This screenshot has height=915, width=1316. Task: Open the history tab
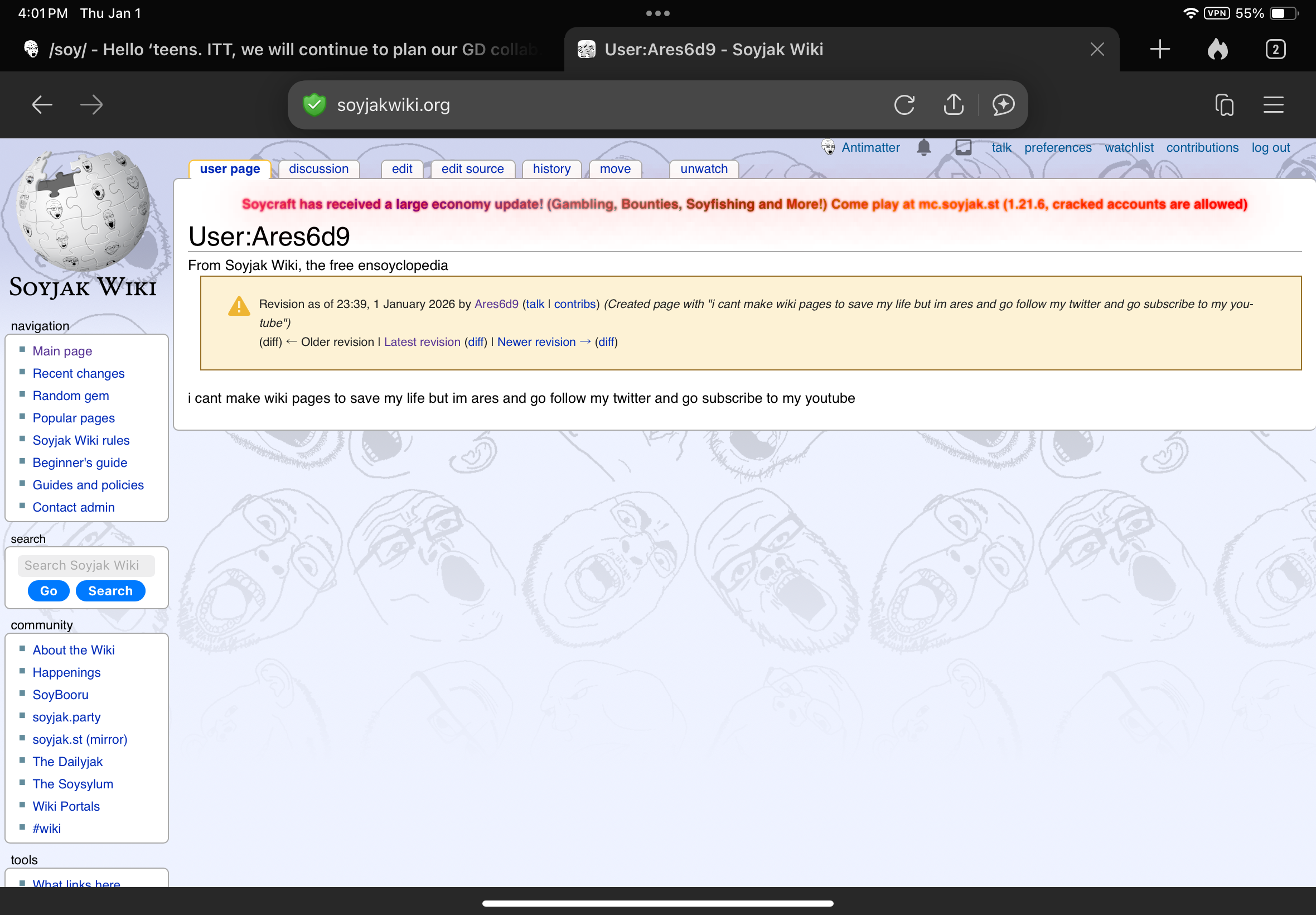coord(551,169)
